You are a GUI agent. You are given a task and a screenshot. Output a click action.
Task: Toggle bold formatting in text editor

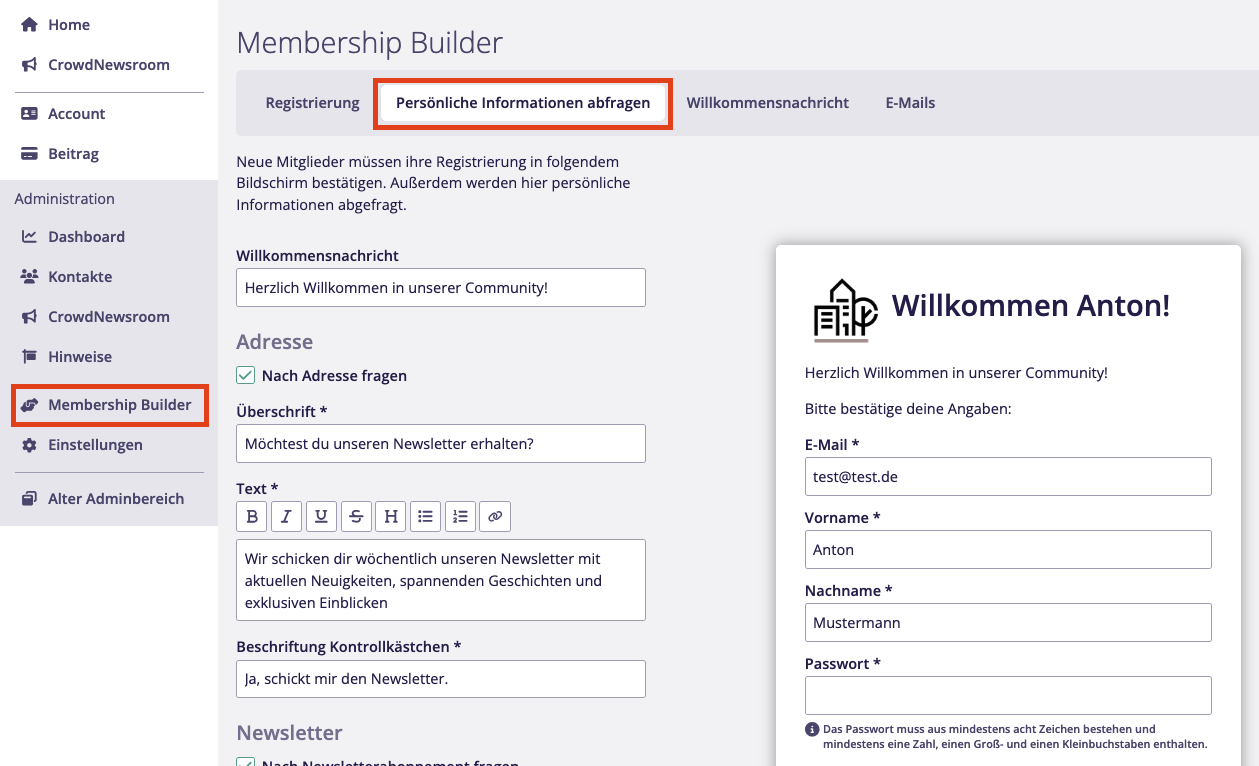252,516
